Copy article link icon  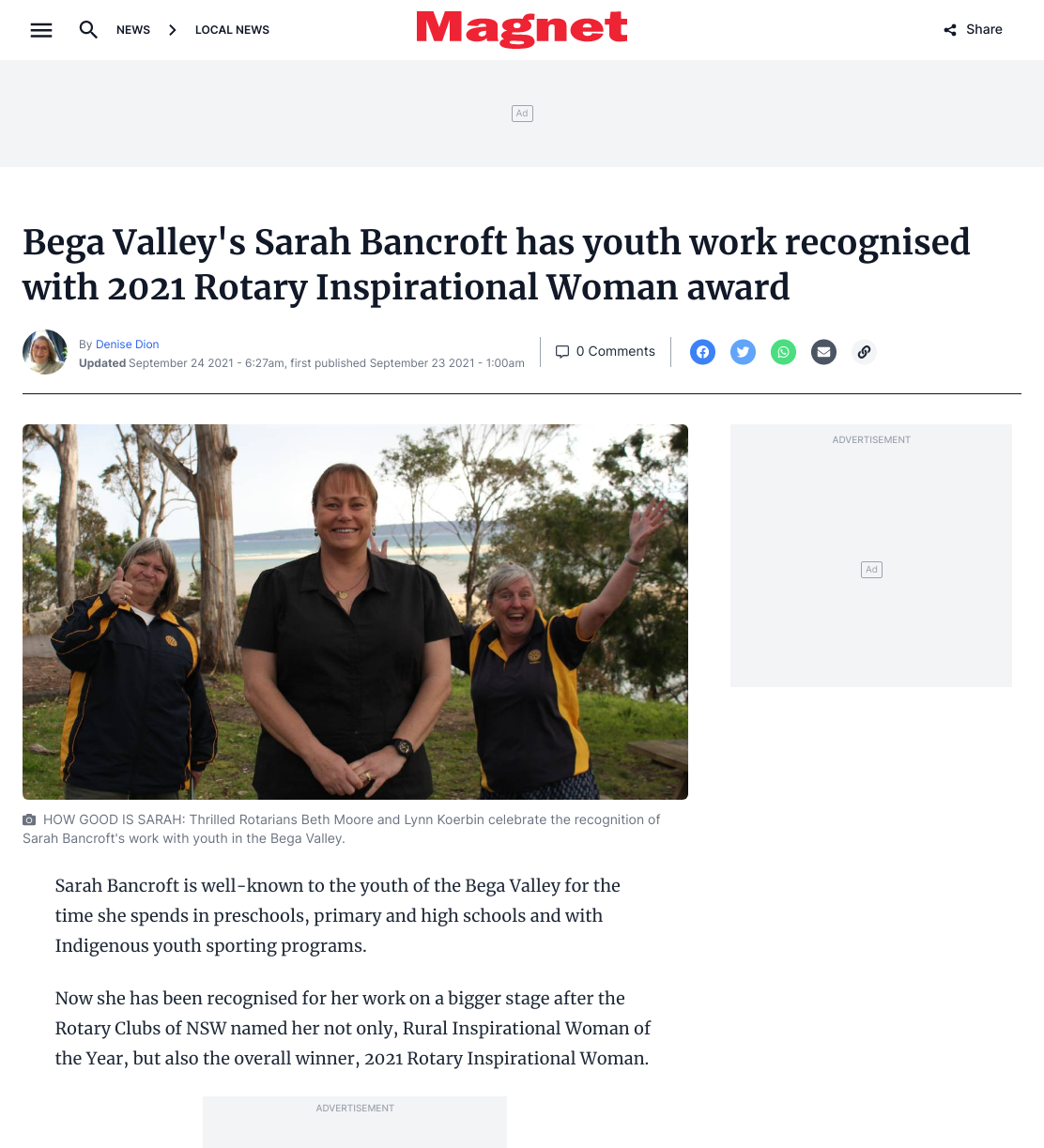coord(864,352)
